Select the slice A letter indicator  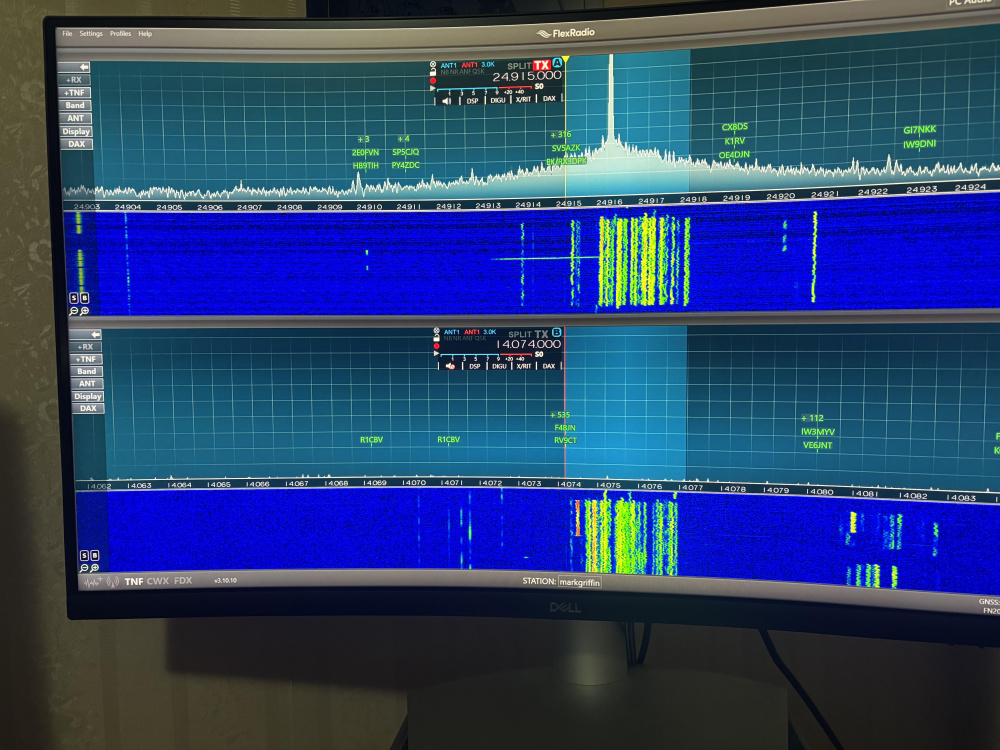(x=557, y=62)
